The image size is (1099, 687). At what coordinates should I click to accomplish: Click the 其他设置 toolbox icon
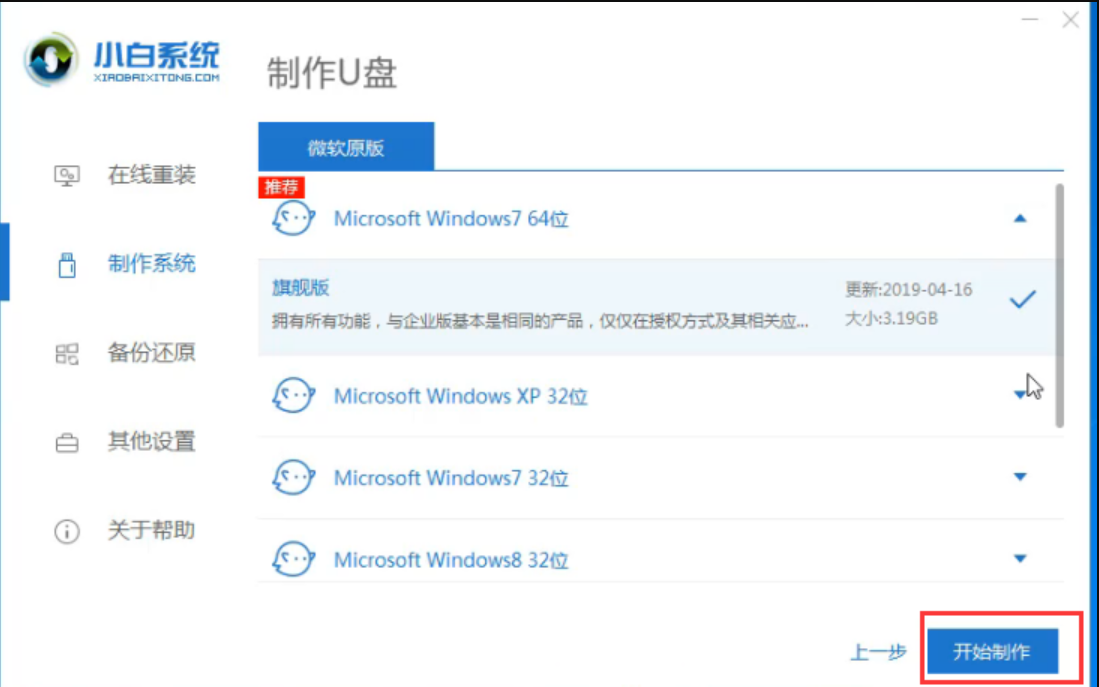coord(67,442)
